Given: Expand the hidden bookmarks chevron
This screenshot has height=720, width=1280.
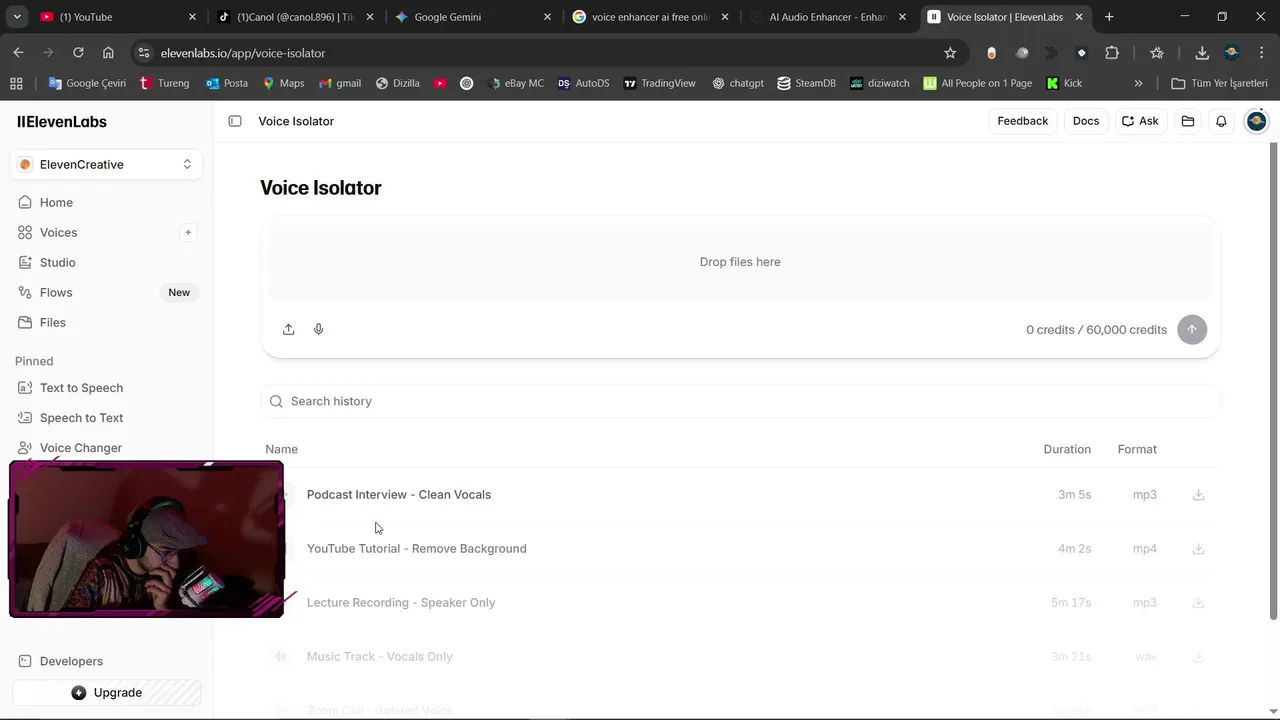Looking at the screenshot, I should point(1138,83).
